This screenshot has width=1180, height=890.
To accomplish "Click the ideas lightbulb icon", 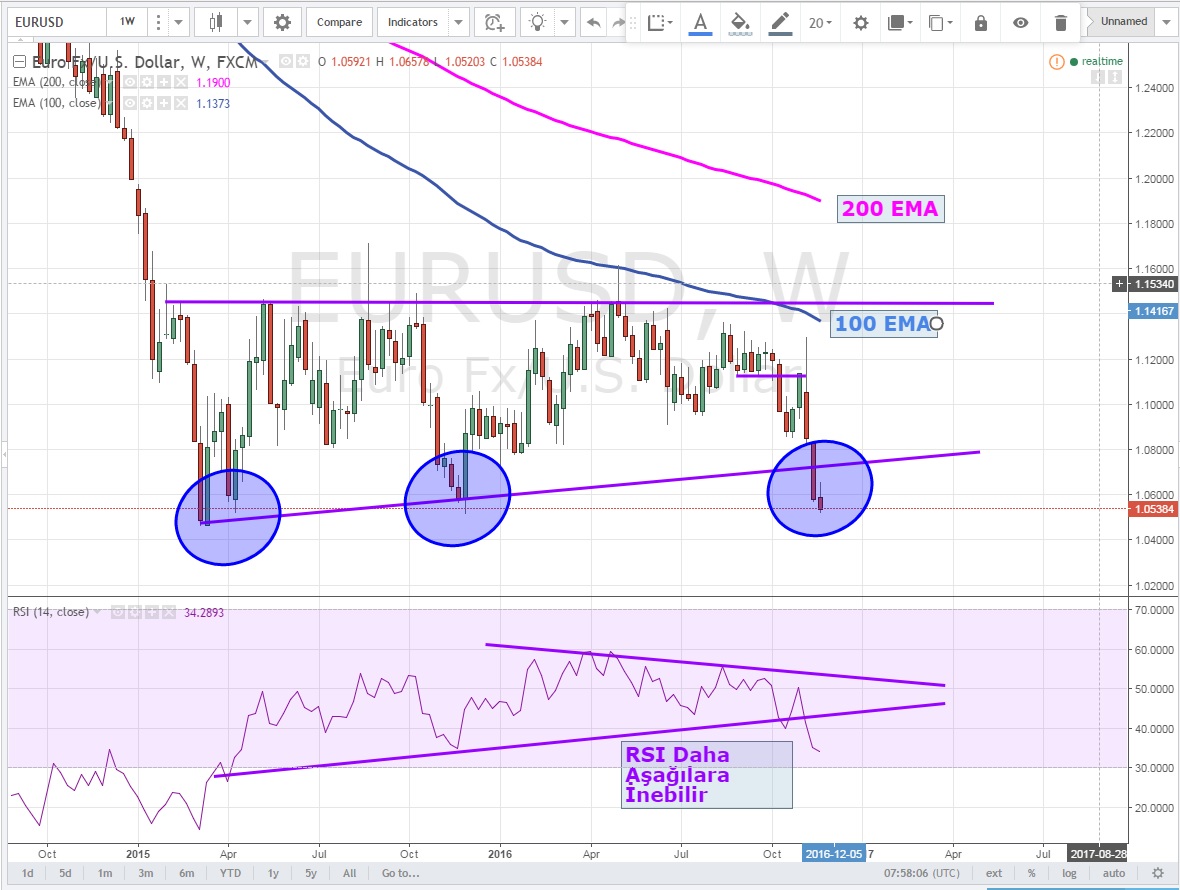I will point(539,22).
